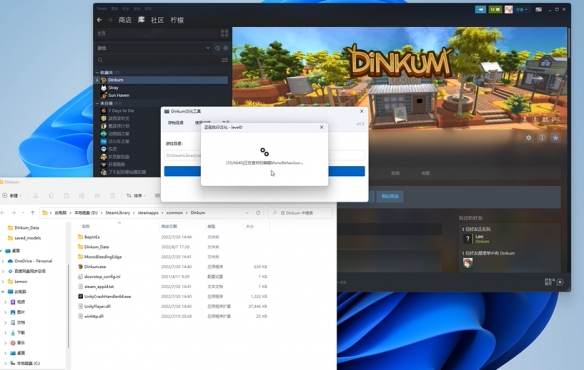584x370 pixels.
Task: Open friends and chat icon at Steam bottom right
Action: [x=560, y=282]
